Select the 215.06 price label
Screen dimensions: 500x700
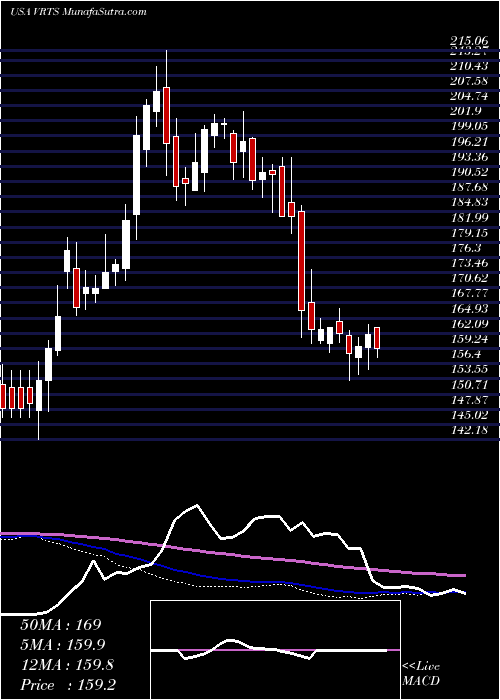pyautogui.click(x=469, y=42)
